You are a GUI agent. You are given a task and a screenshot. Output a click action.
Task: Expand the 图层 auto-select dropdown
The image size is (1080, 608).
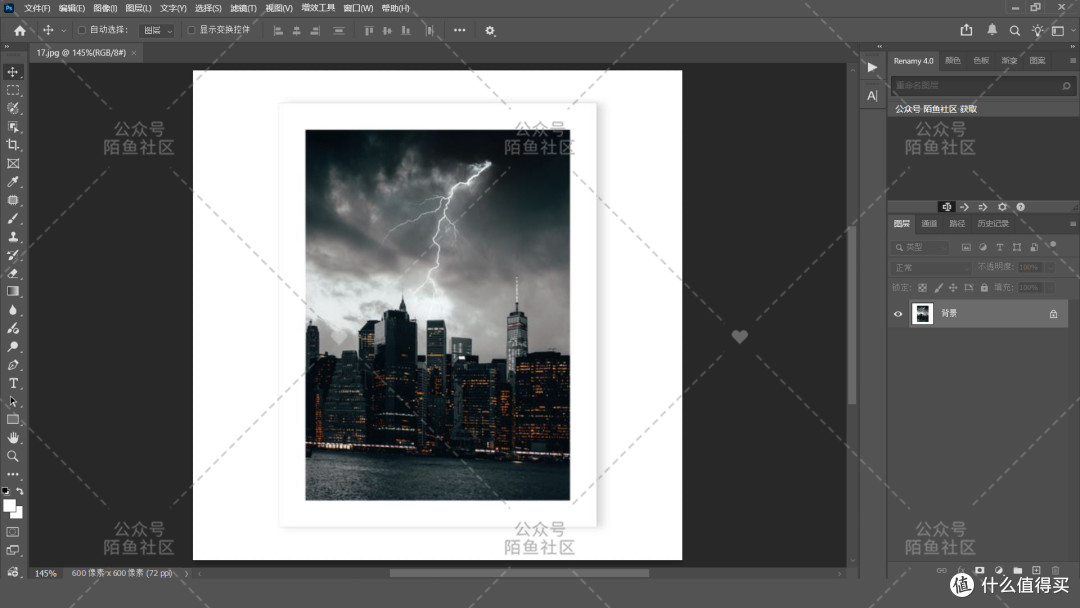click(157, 30)
